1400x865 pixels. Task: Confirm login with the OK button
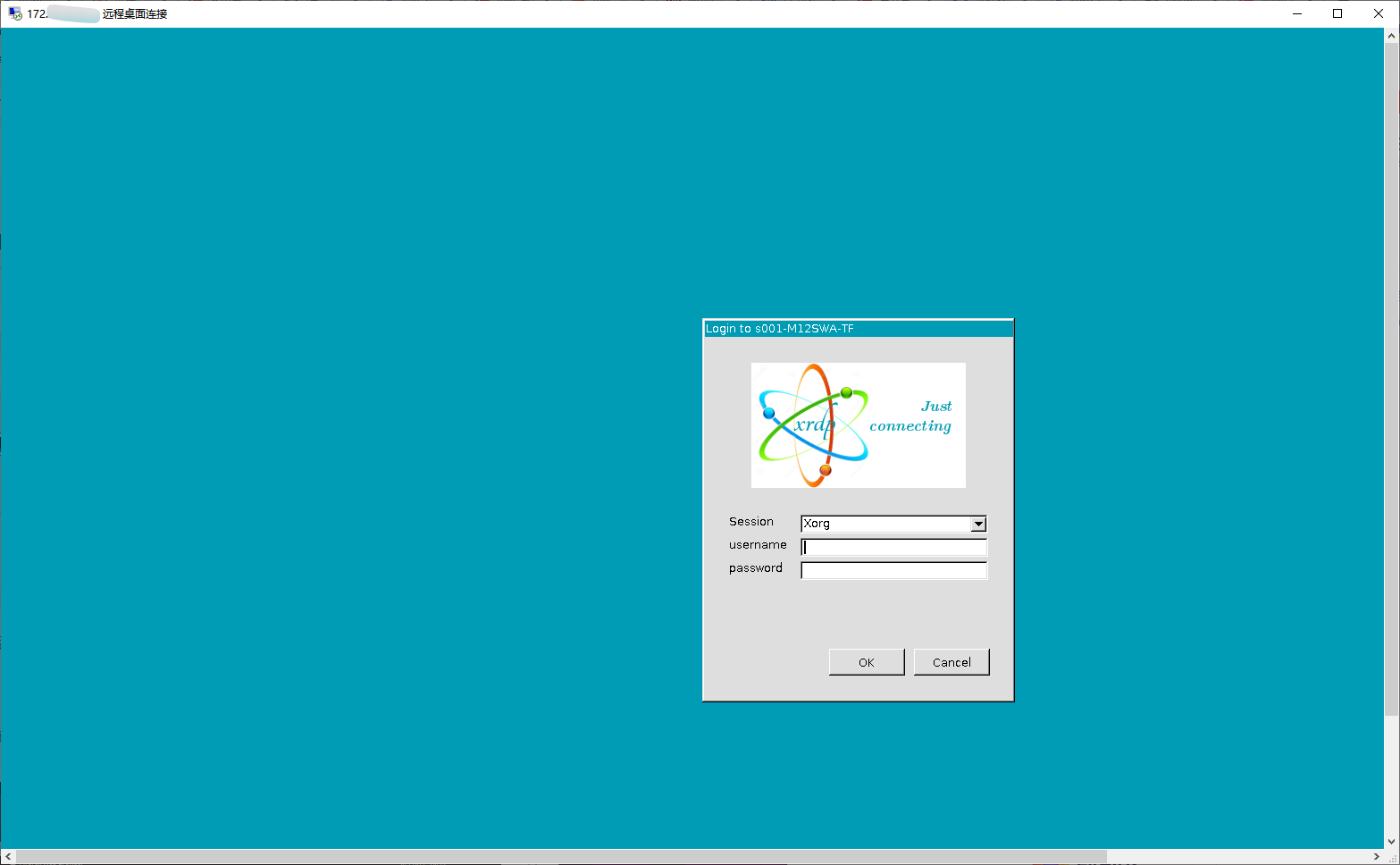(x=867, y=662)
